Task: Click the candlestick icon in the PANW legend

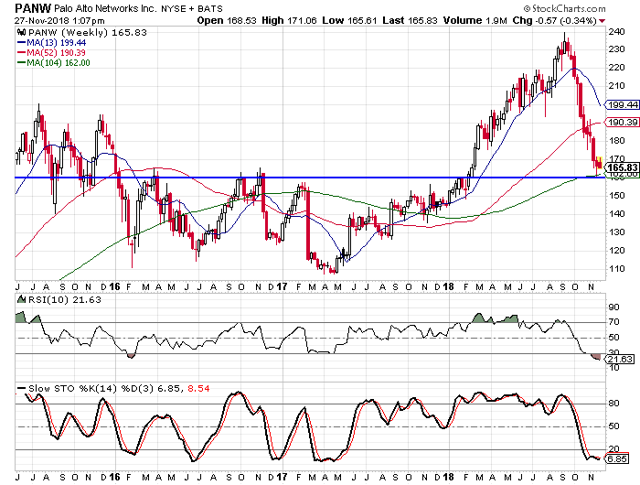Action: pos(22,33)
